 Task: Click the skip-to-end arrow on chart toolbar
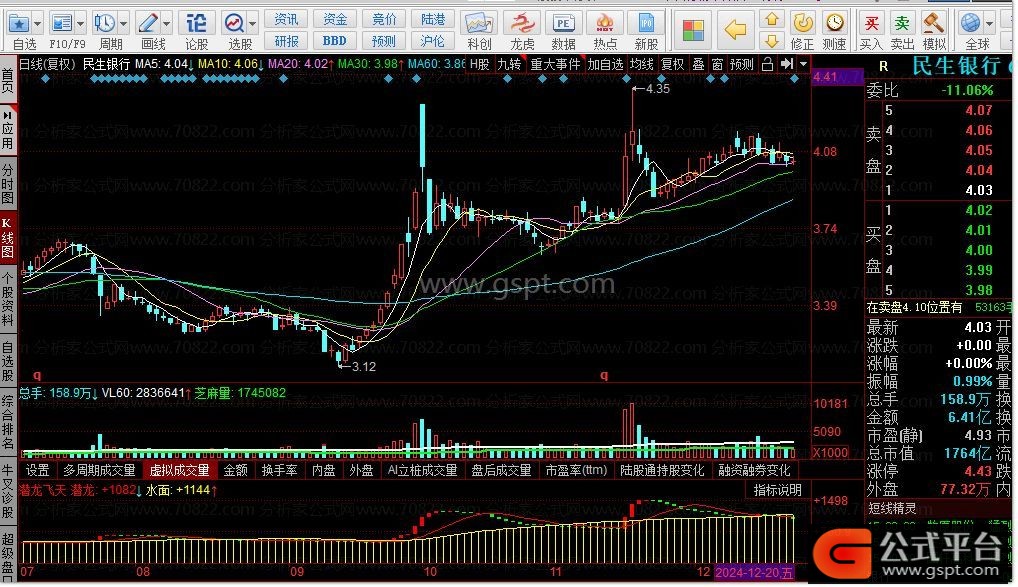787,64
